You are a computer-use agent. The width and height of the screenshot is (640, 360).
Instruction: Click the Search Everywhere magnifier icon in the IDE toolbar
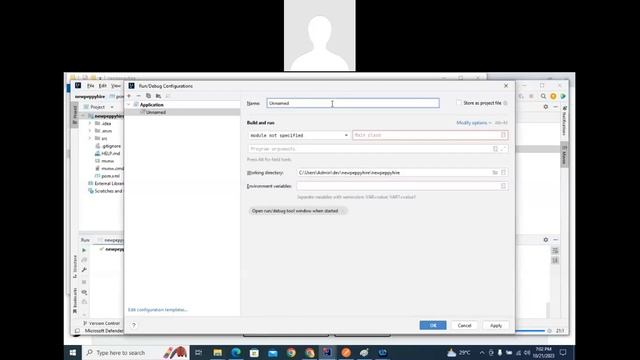[543, 96]
